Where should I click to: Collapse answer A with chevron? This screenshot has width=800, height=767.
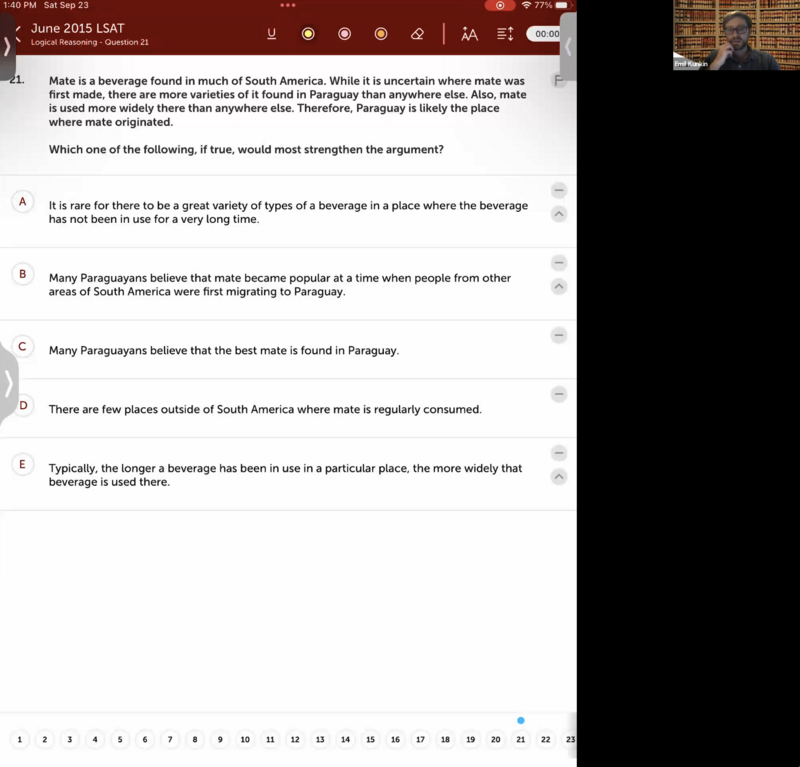point(559,214)
